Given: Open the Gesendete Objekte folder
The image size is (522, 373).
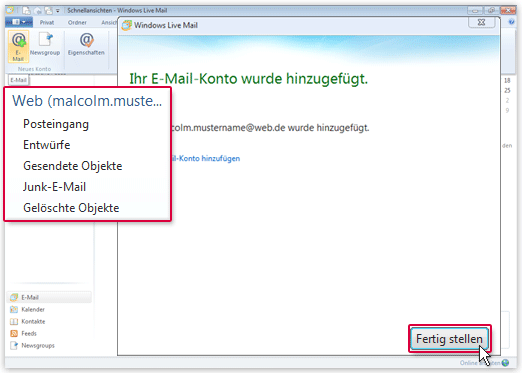Looking at the screenshot, I should (x=73, y=166).
